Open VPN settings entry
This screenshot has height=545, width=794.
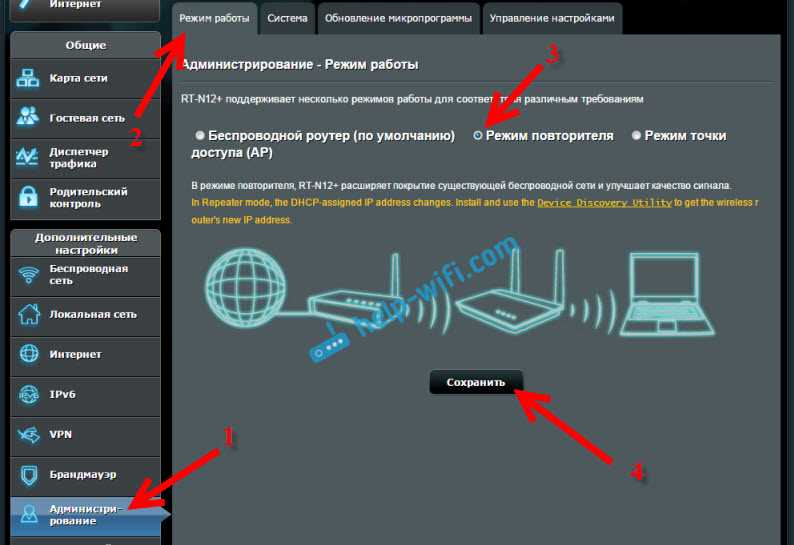coord(86,435)
